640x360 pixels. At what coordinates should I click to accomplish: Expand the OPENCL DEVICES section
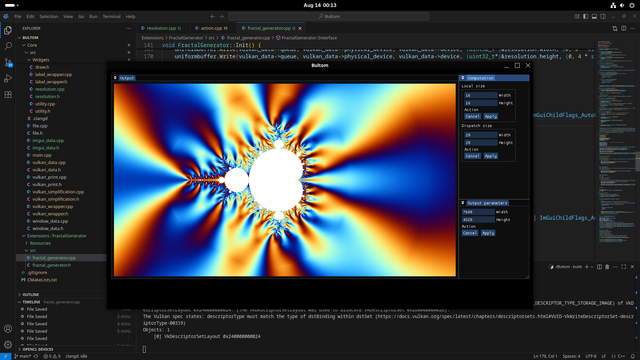38,349
